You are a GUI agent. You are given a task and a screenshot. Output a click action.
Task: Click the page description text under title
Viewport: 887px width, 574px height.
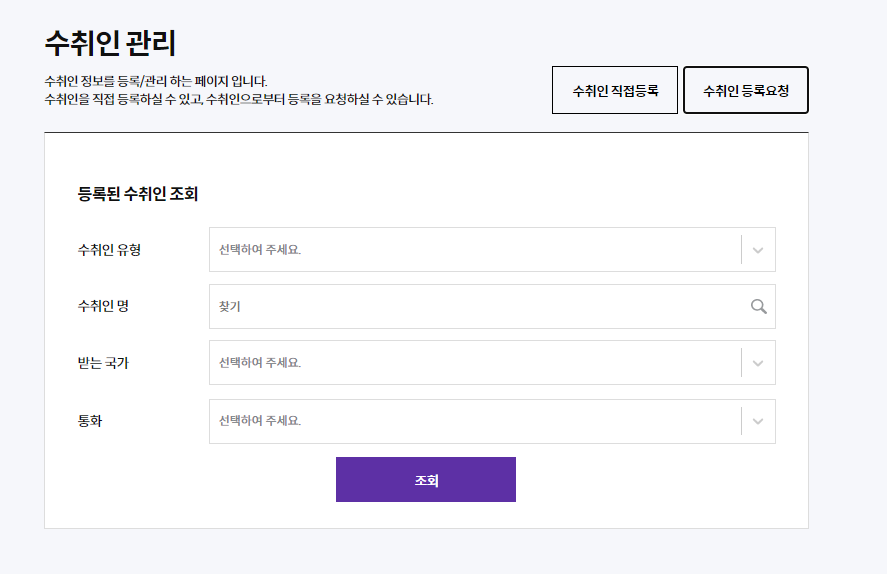(x=239, y=90)
